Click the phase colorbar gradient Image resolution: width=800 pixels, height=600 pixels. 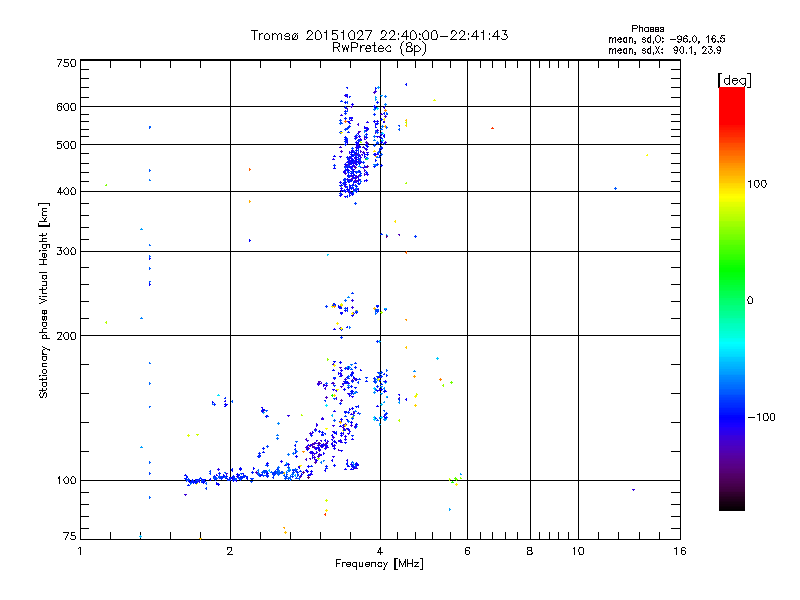click(732, 299)
